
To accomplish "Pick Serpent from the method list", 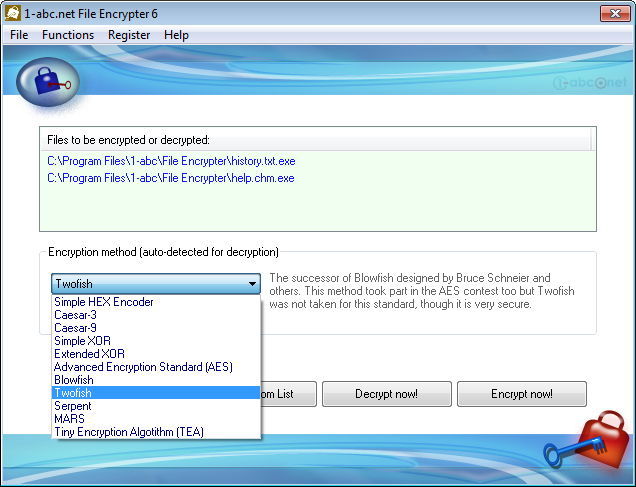I will (73, 406).
